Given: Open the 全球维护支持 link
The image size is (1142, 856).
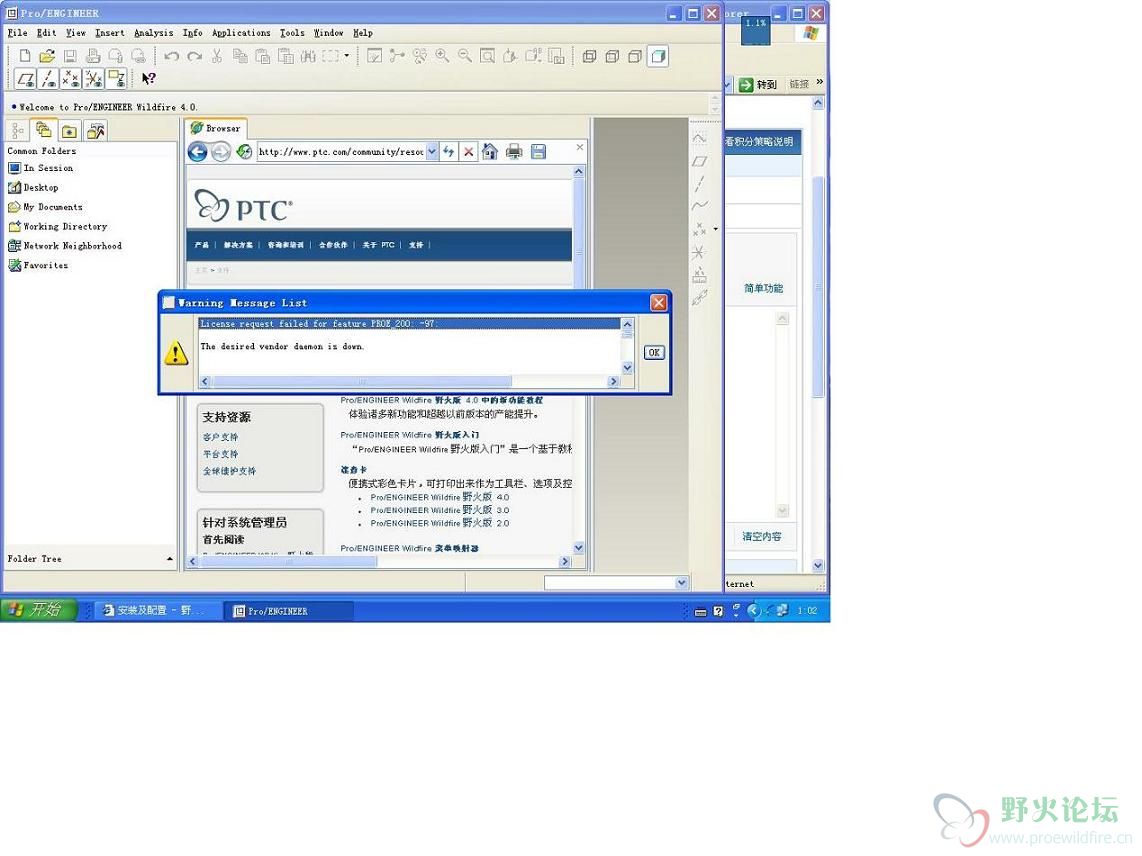Looking at the screenshot, I should tap(229, 471).
